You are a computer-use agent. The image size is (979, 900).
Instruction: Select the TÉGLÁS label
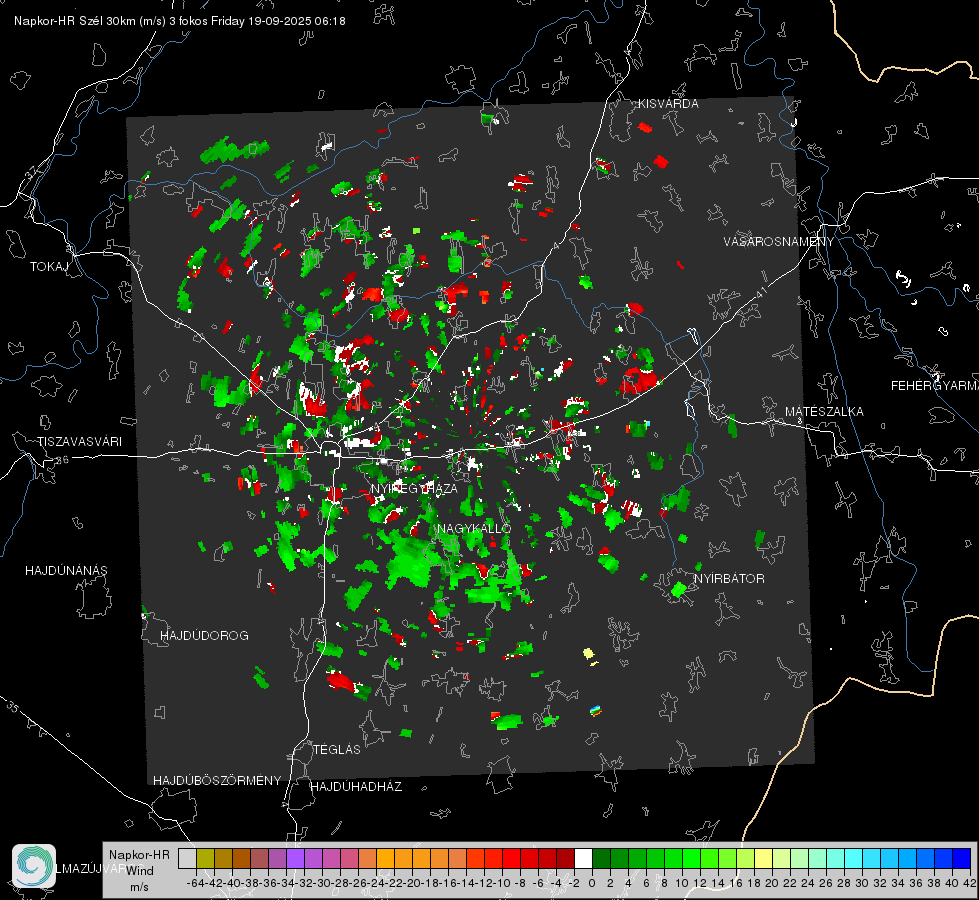pos(337,749)
